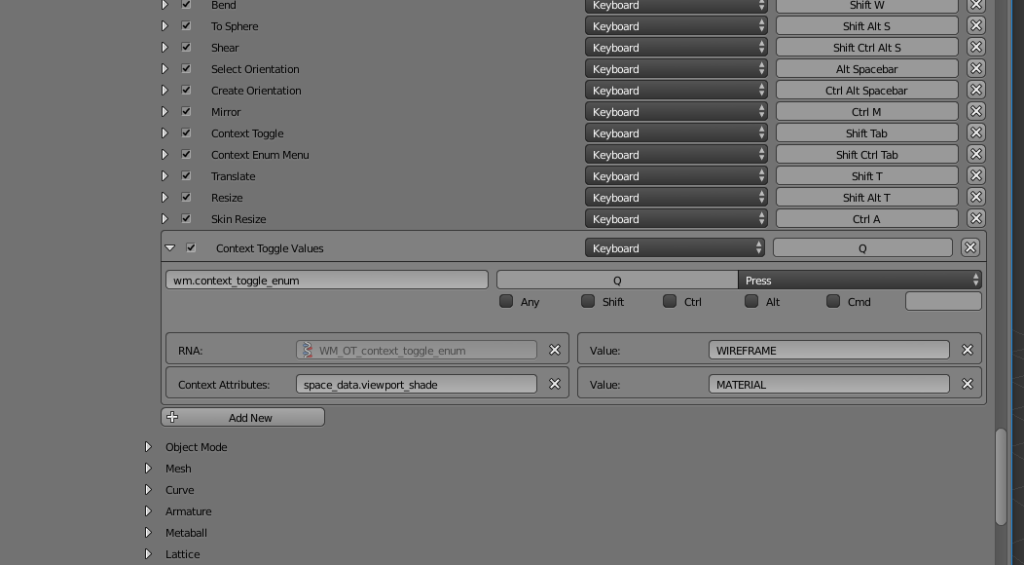Open Keyboard dropdown for Mirror

pyautogui.click(x=676, y=112)
